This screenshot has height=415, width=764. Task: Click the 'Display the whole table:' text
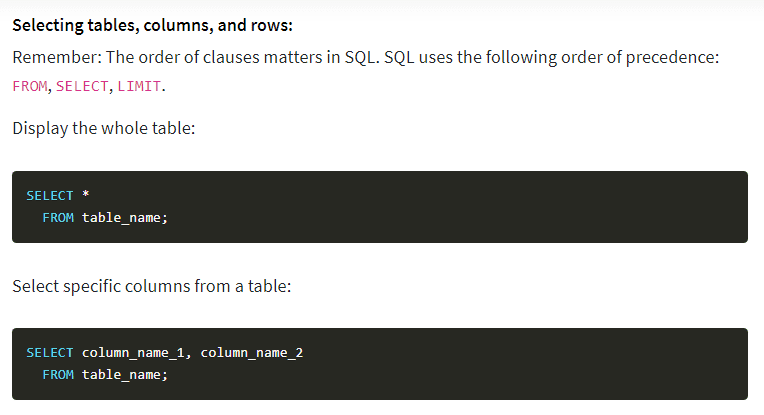[x=104, y=128]
